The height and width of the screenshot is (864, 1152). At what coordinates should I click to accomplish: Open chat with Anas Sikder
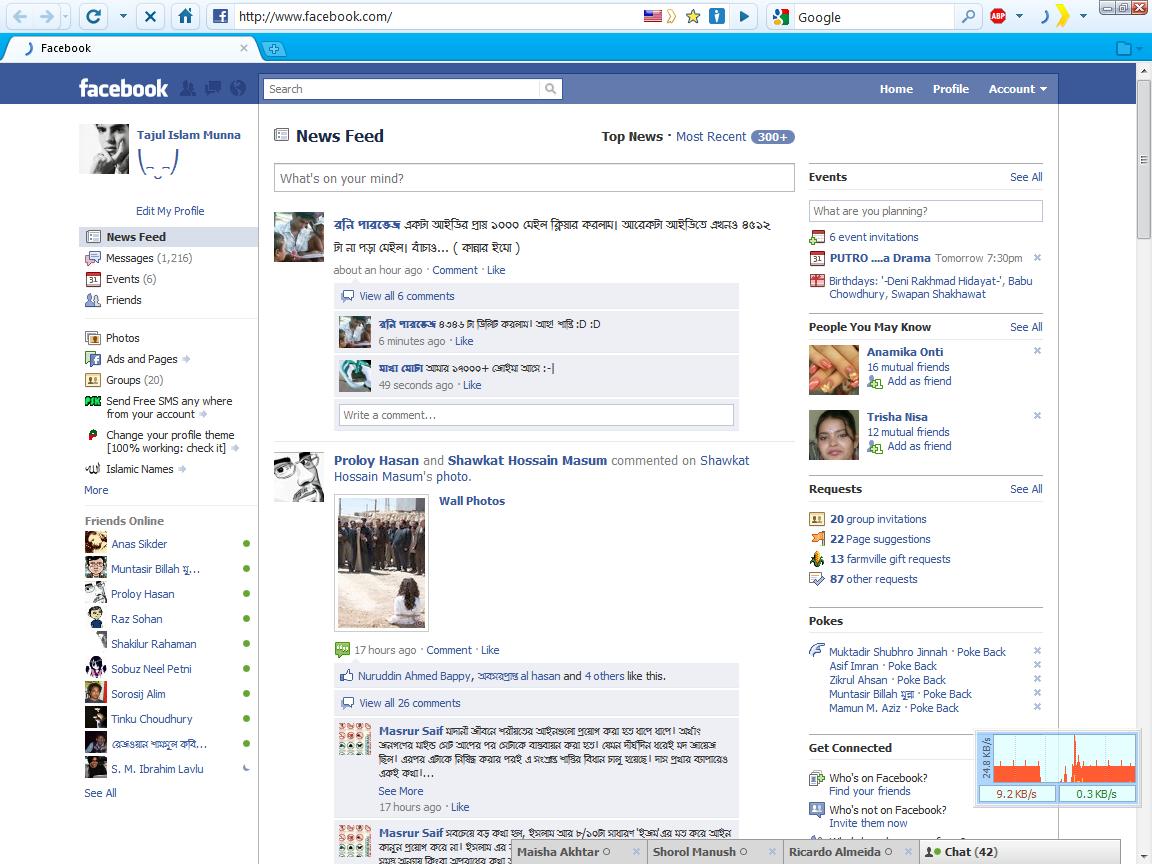pos(139,544)
